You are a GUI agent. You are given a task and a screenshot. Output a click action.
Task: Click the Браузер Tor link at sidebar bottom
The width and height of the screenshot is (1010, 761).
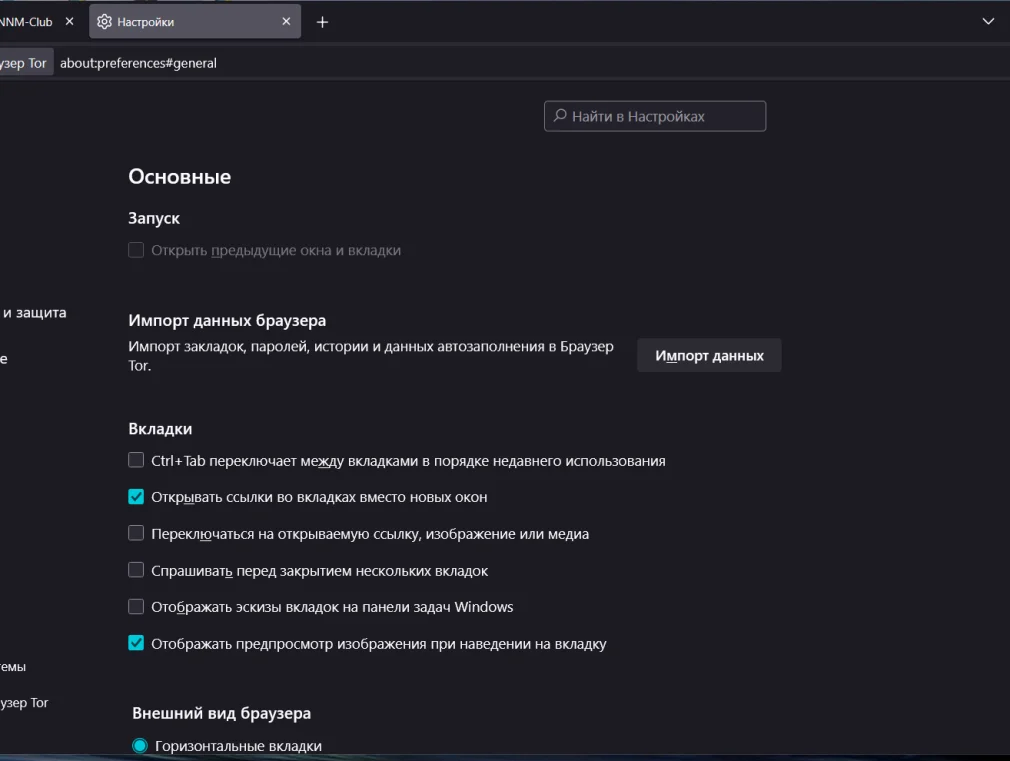click(24, 703)
